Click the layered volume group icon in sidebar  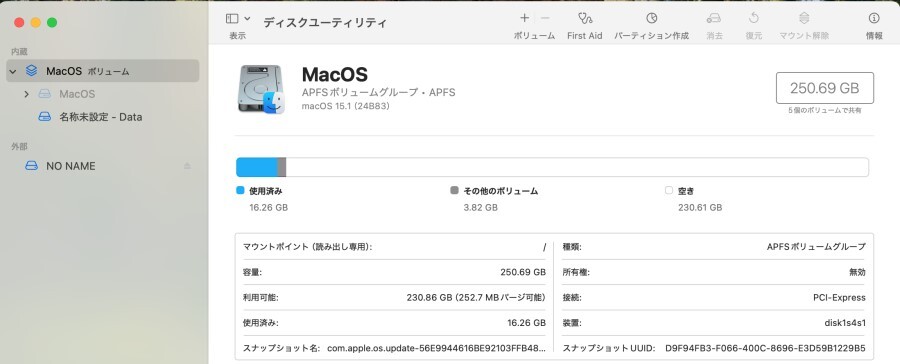point(32,71)
